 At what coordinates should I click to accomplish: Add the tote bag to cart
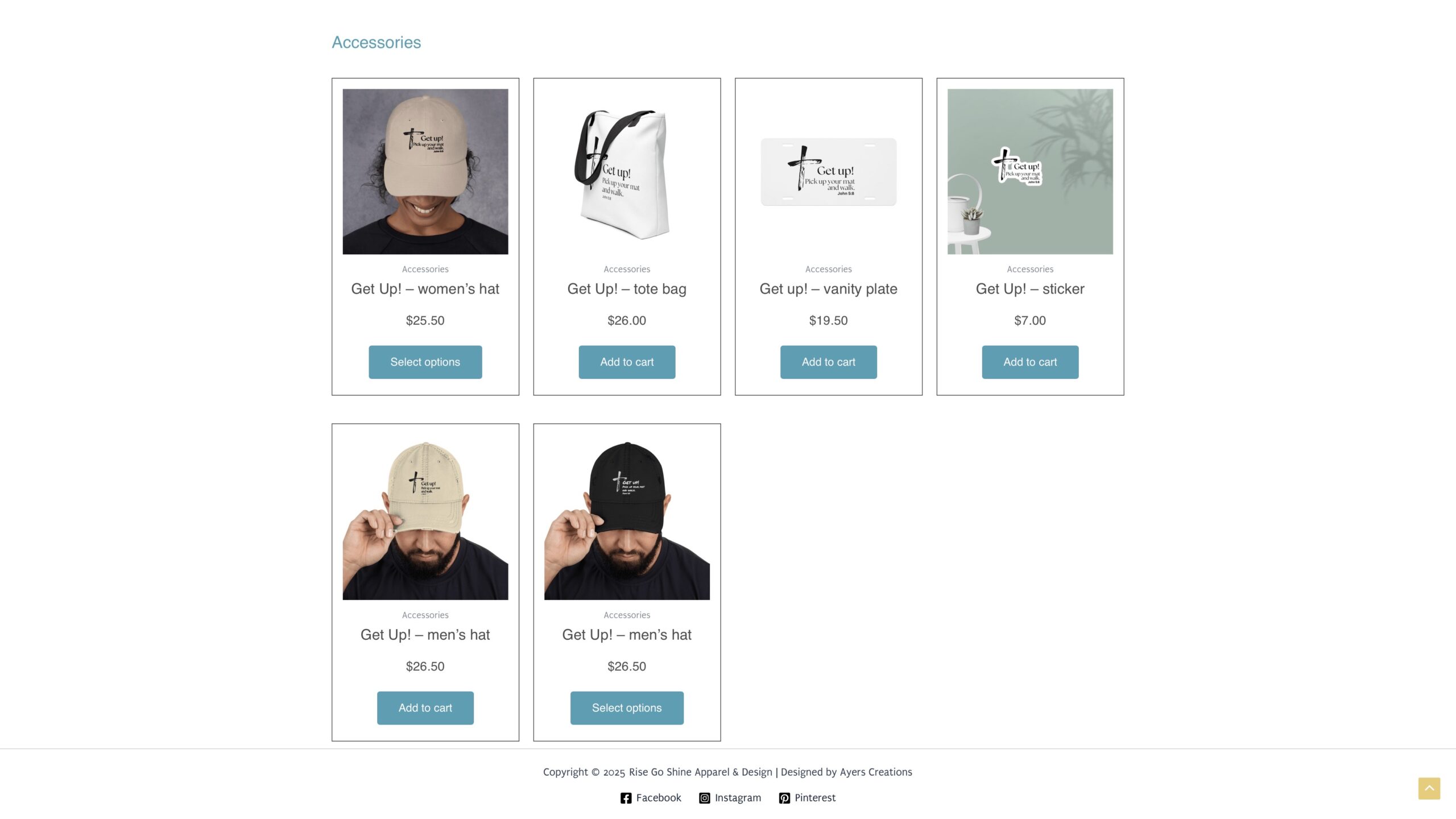click(627, 362)
